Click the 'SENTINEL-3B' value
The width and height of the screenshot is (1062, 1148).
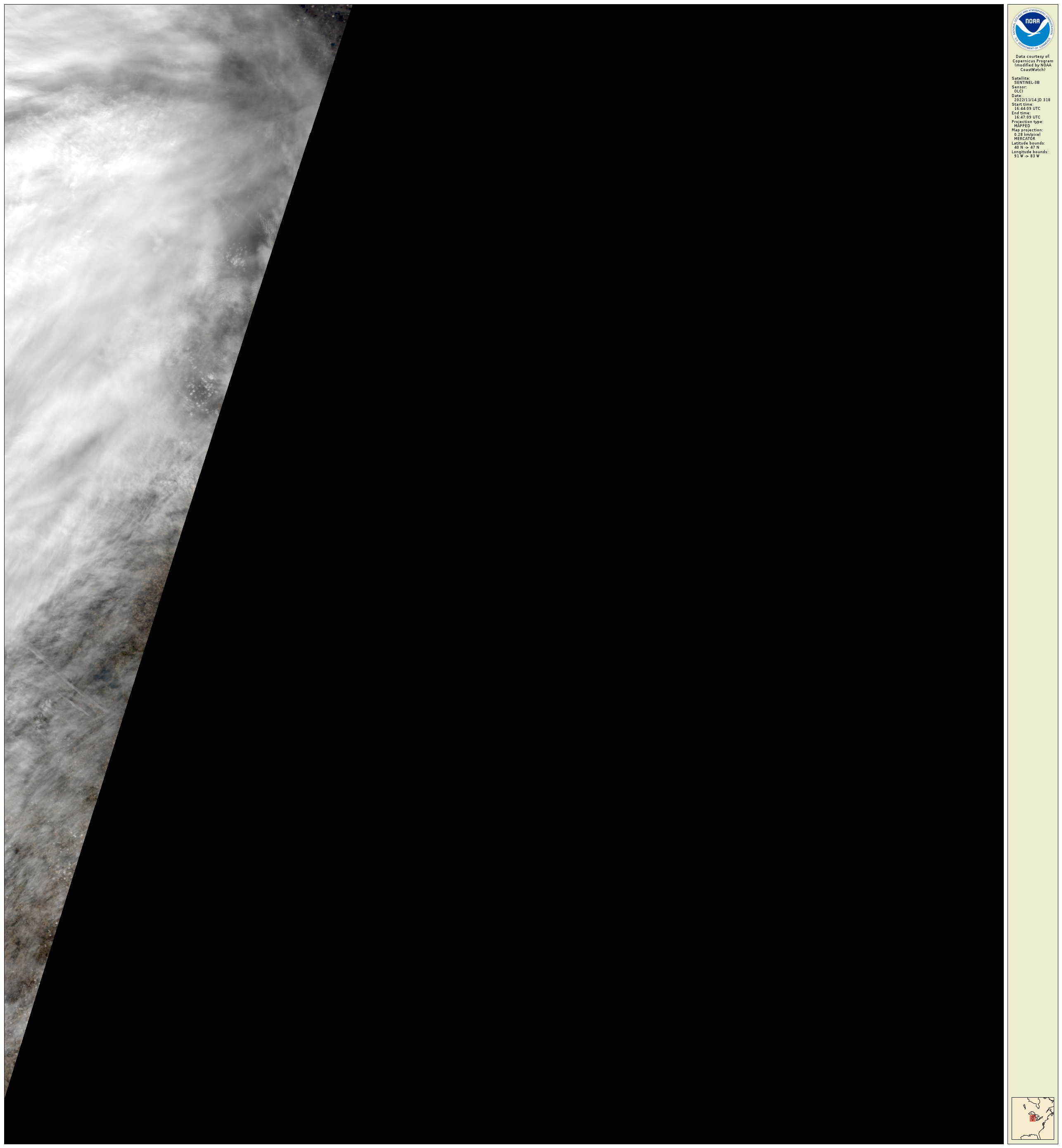tap(1027, 82)
